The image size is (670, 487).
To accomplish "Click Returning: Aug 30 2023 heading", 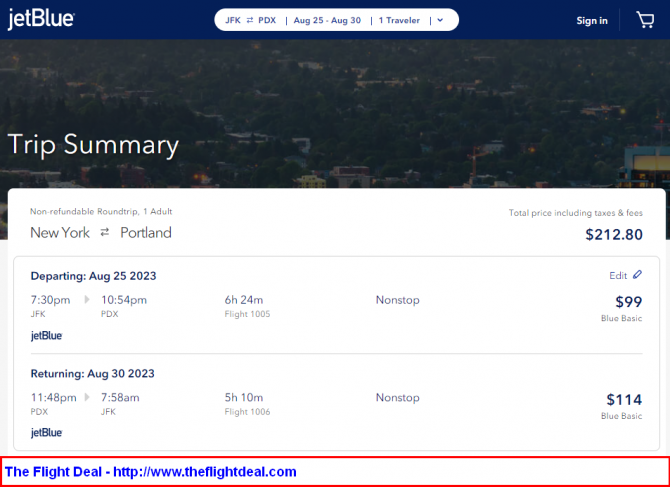I will click(93, 374).
